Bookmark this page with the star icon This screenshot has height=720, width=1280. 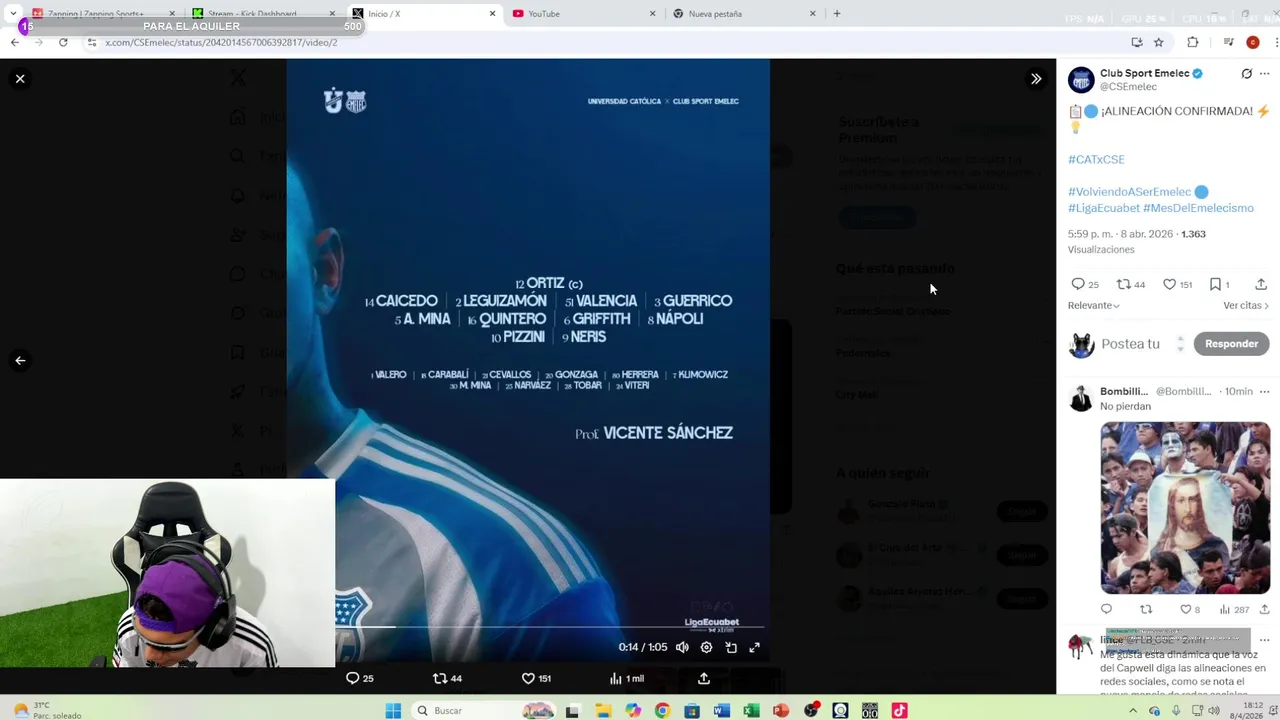(x=1159, y=42)
